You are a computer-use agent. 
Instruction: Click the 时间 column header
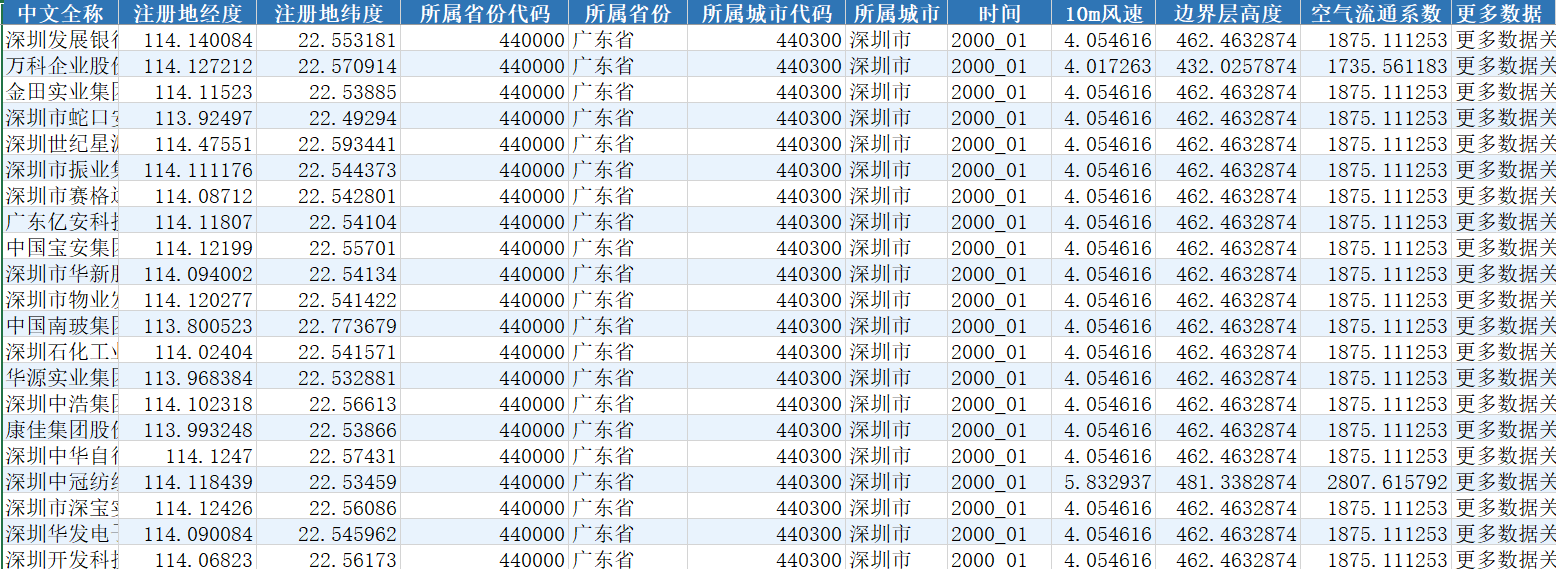point(1000,14)
